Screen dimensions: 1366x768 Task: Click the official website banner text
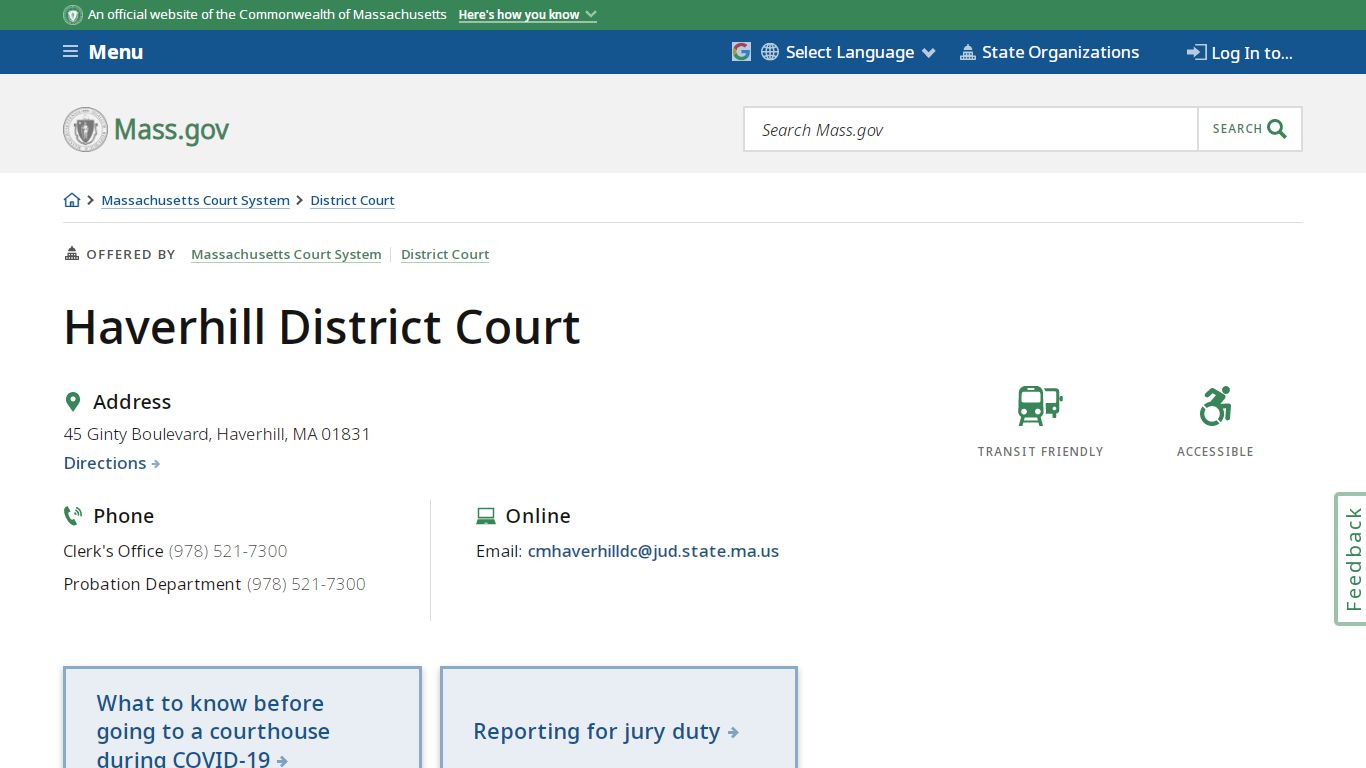267,15
